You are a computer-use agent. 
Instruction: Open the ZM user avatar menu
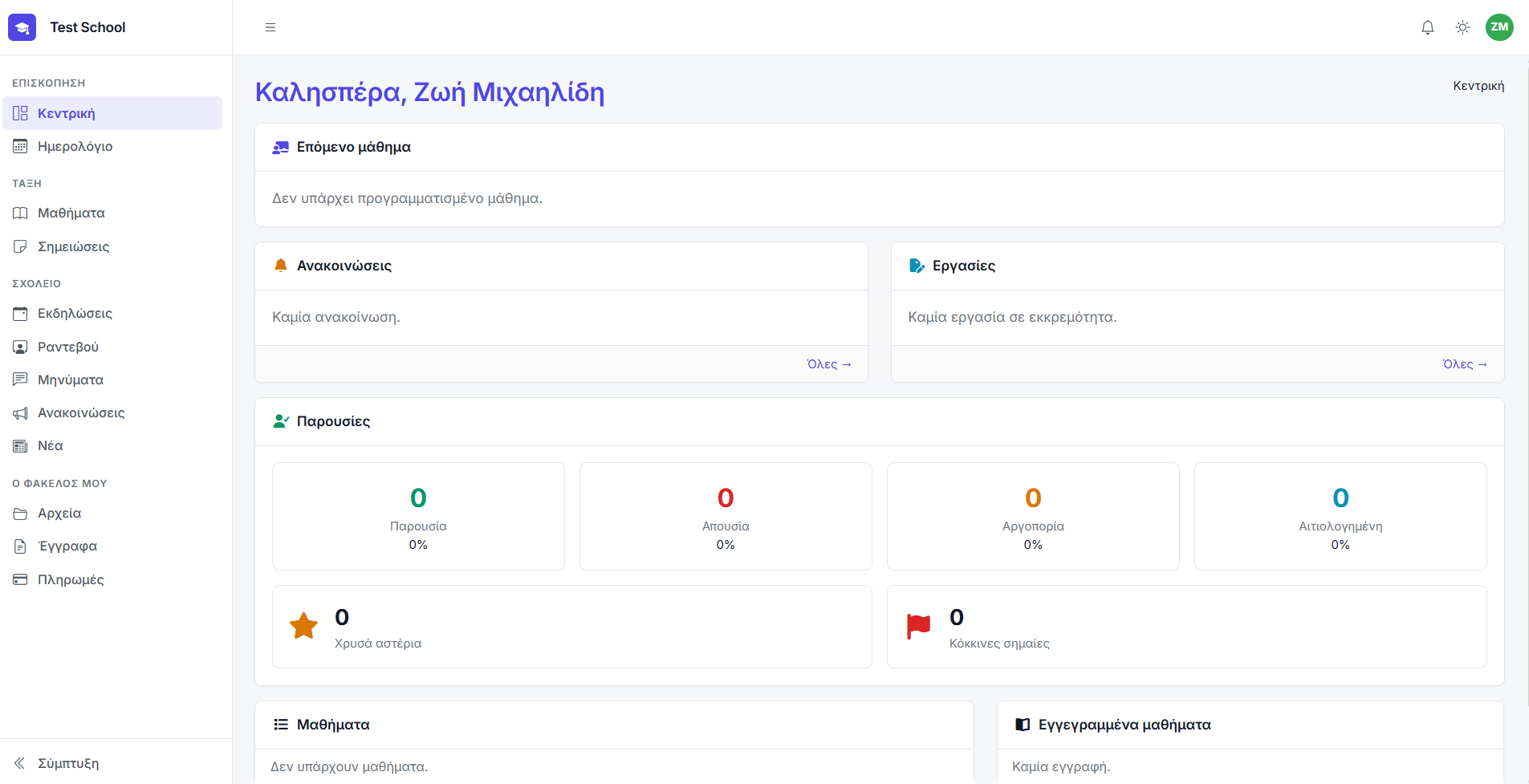point(1499,27)
